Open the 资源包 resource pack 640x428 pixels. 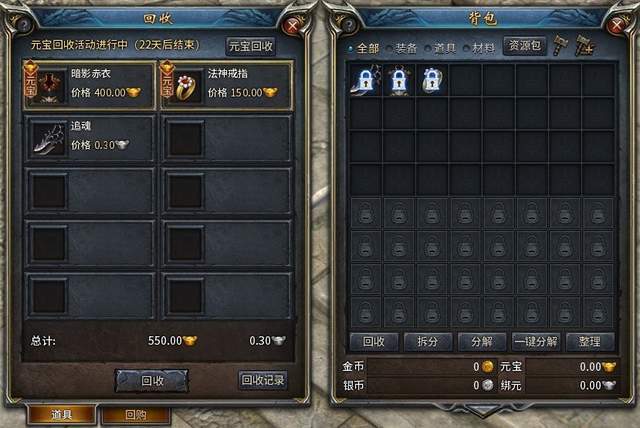pyautogui.click(x=524, y=46)
